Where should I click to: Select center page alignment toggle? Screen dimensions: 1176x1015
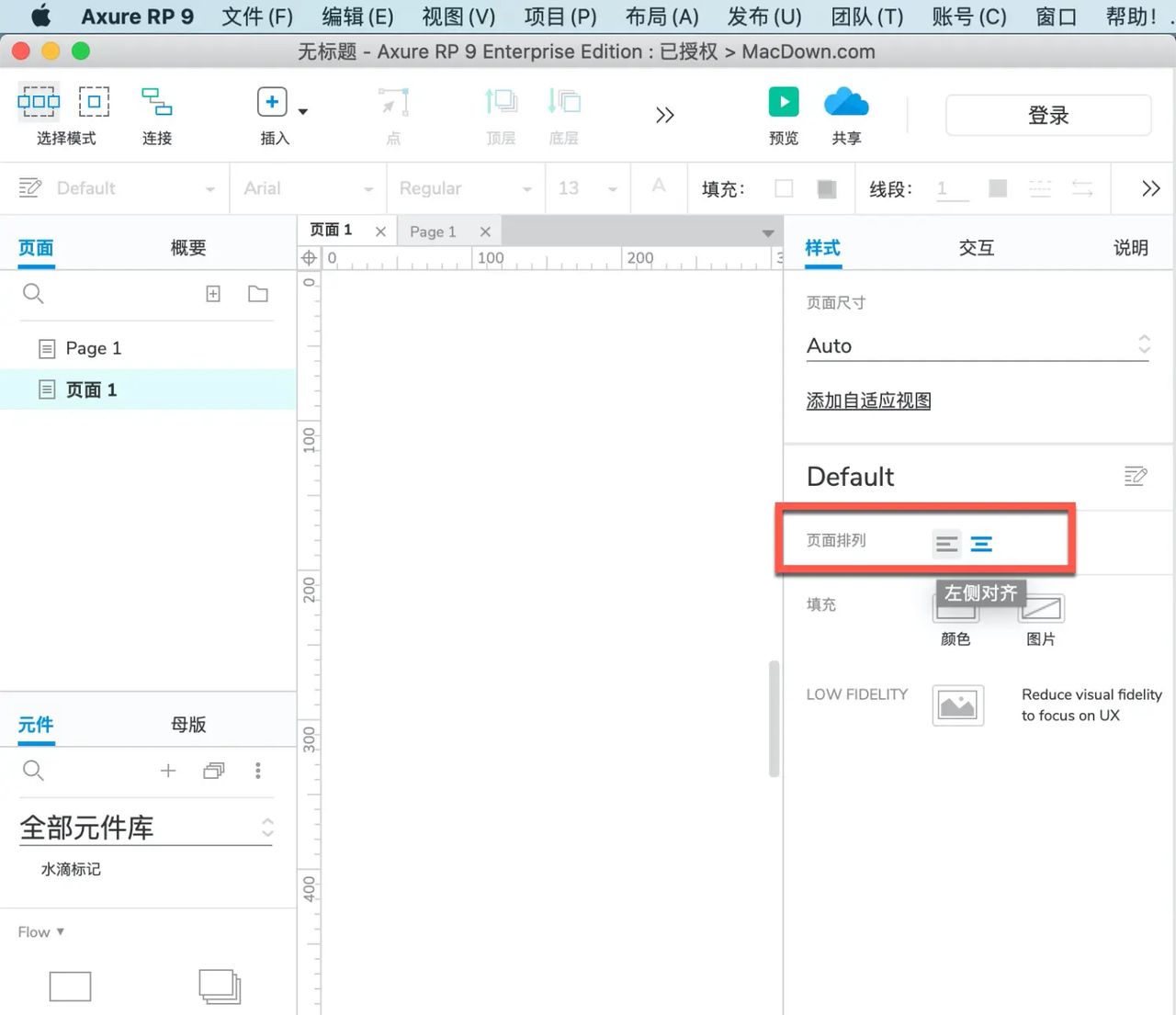[x=981, y=545]
